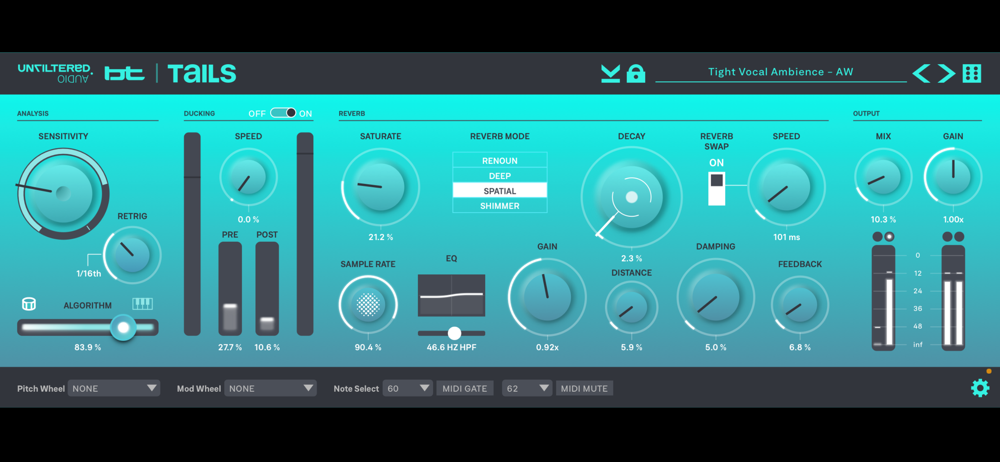This screenshot has width=1000, height=462.
Task: Go to previous preset arrow
Action: pos(921,73)
